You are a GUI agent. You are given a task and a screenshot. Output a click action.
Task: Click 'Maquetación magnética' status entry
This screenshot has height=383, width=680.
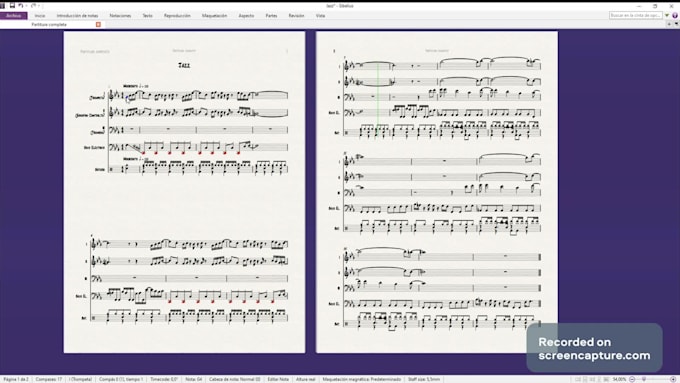(362, 379)
